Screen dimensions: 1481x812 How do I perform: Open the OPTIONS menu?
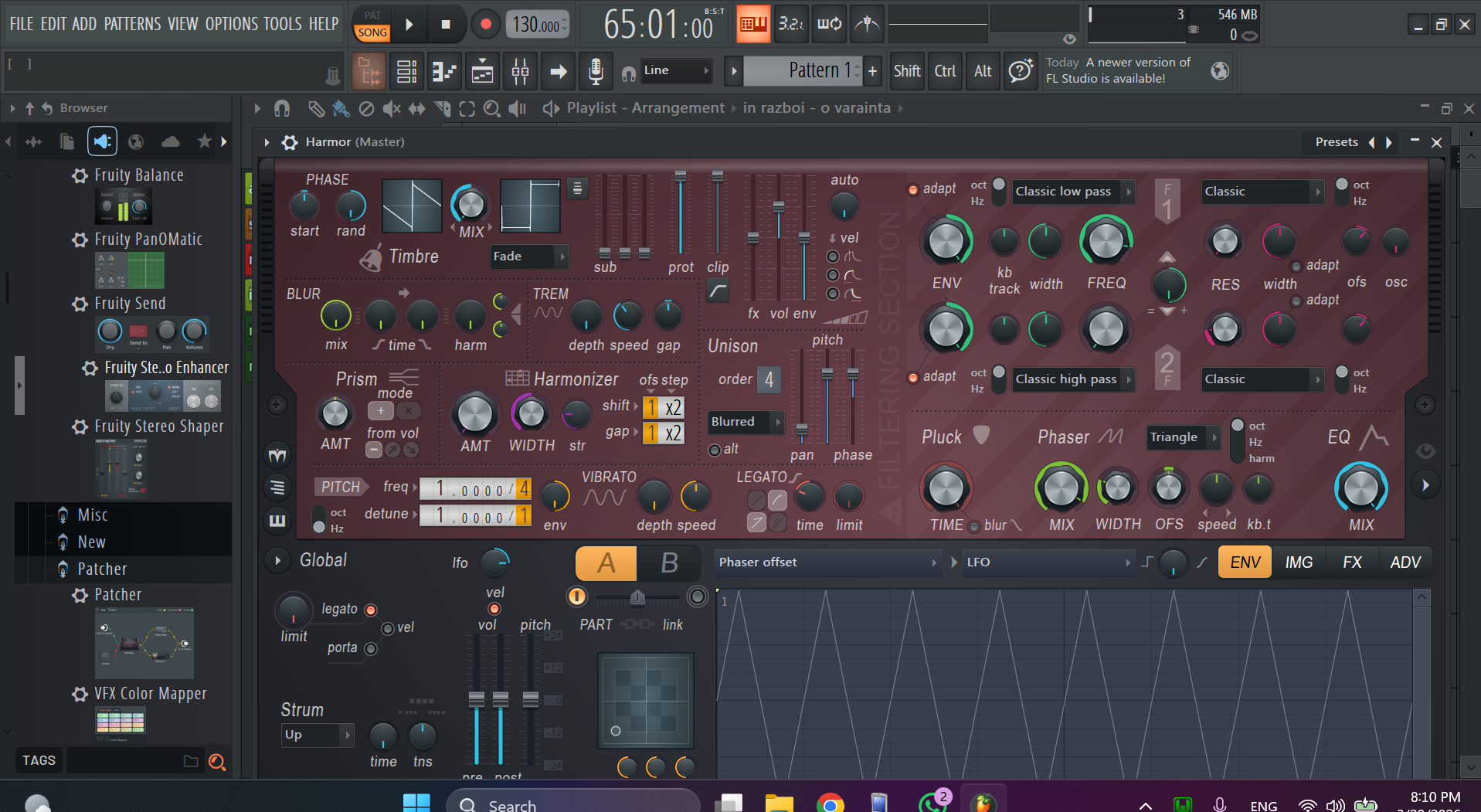click(x=232, y=24)
